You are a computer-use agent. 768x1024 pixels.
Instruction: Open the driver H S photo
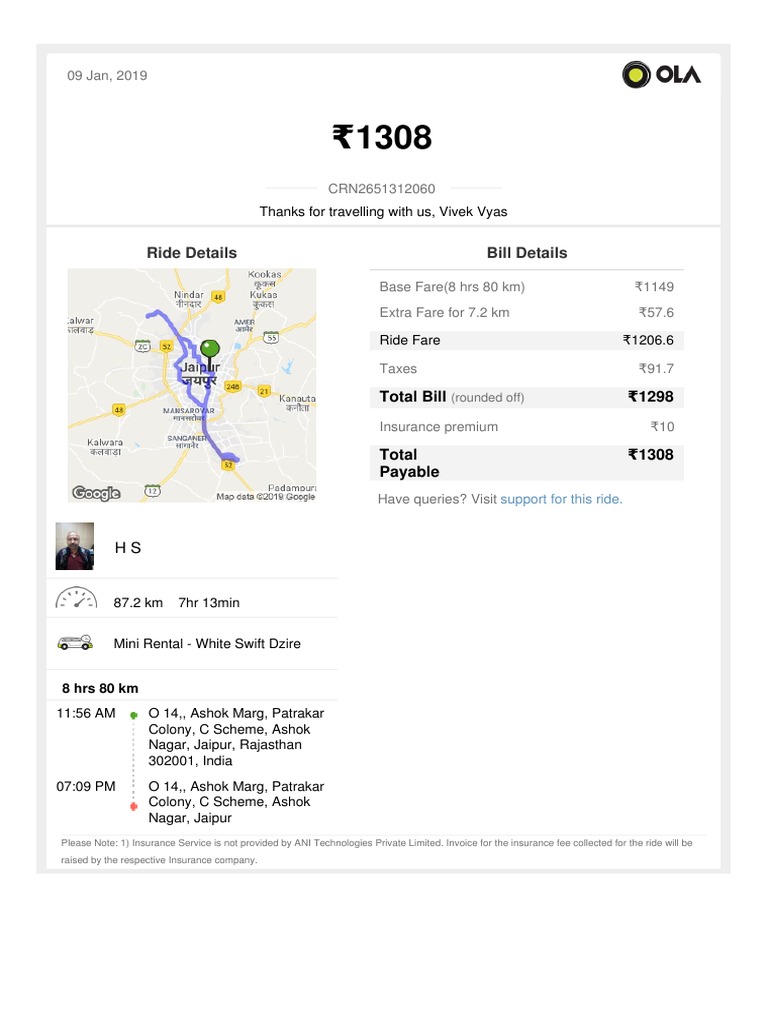[75, 546]
